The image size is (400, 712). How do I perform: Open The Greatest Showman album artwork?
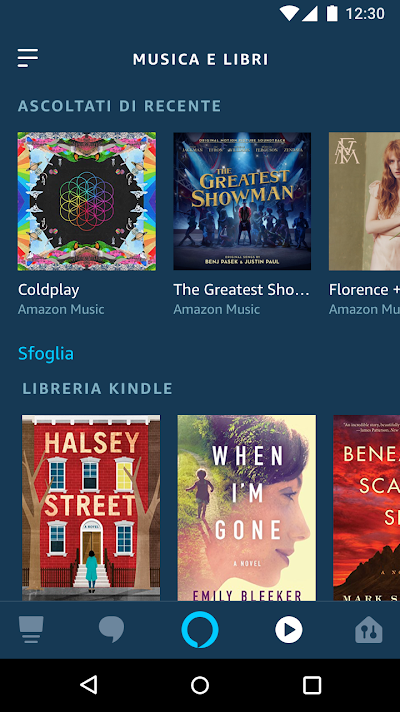(x=242, y=201)
